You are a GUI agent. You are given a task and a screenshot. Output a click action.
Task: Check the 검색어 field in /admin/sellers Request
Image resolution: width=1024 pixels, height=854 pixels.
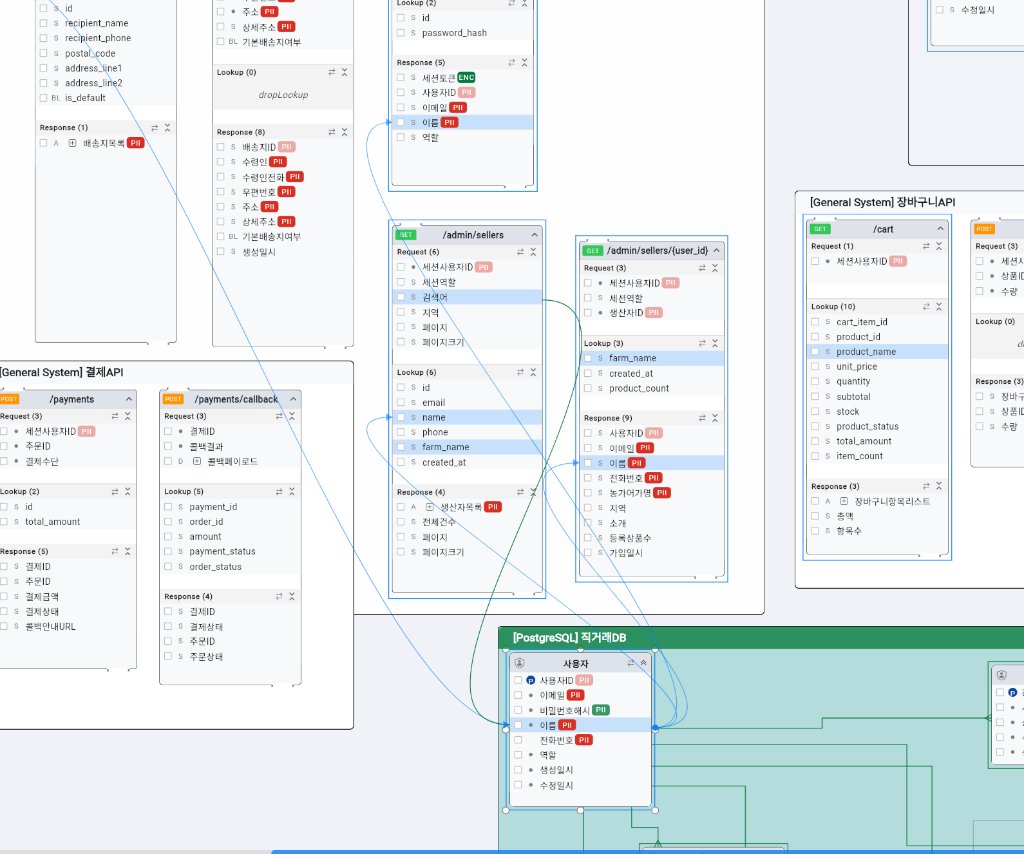(x=401, y=297)
